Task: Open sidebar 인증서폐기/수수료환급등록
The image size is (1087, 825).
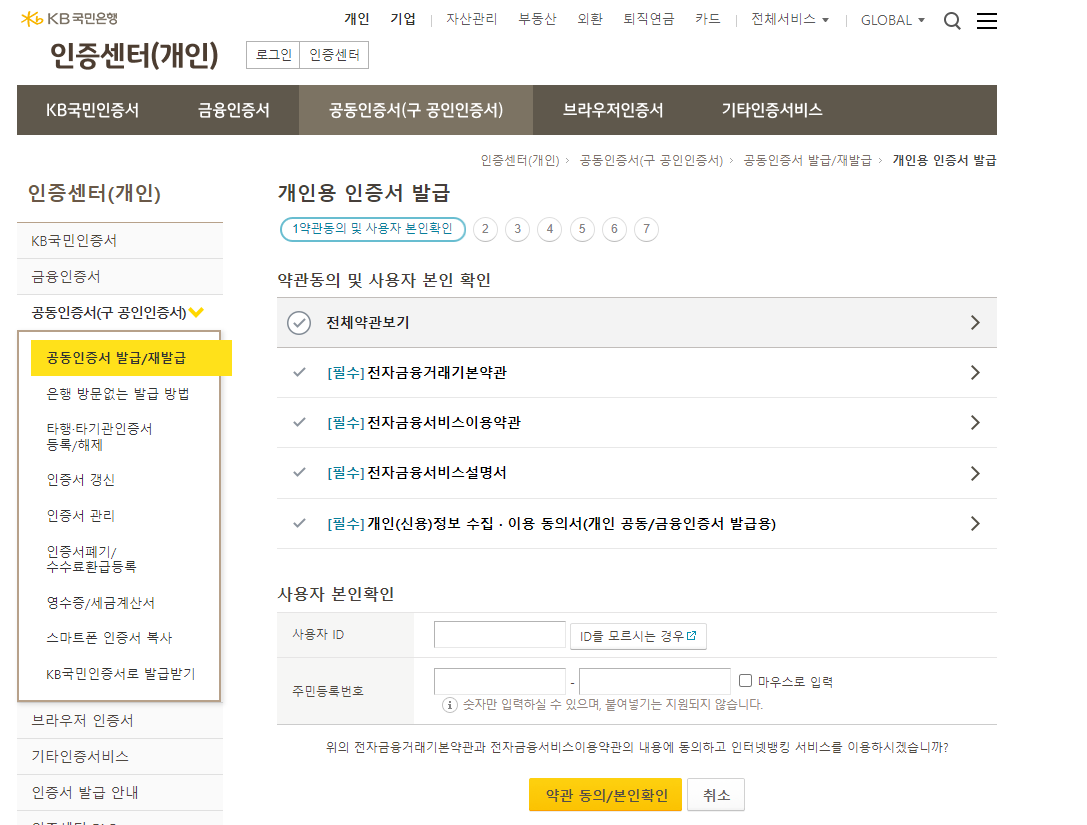Action: 92,559
